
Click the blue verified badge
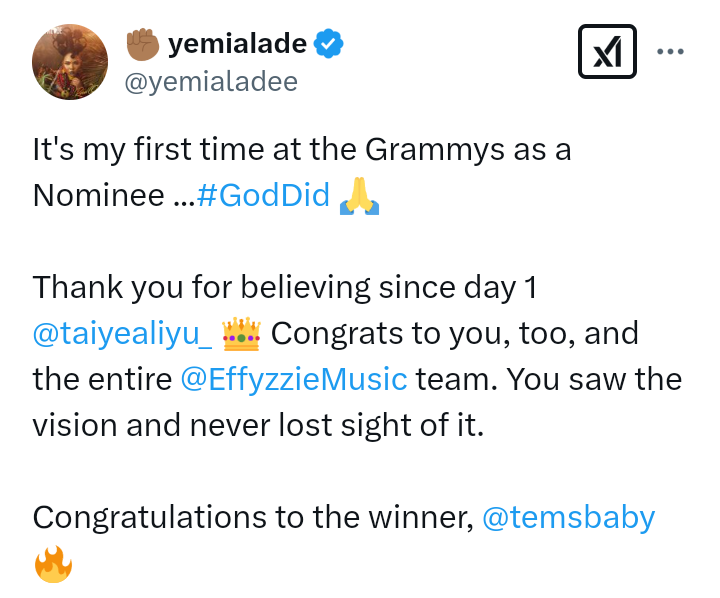click(x=330, y=44)
